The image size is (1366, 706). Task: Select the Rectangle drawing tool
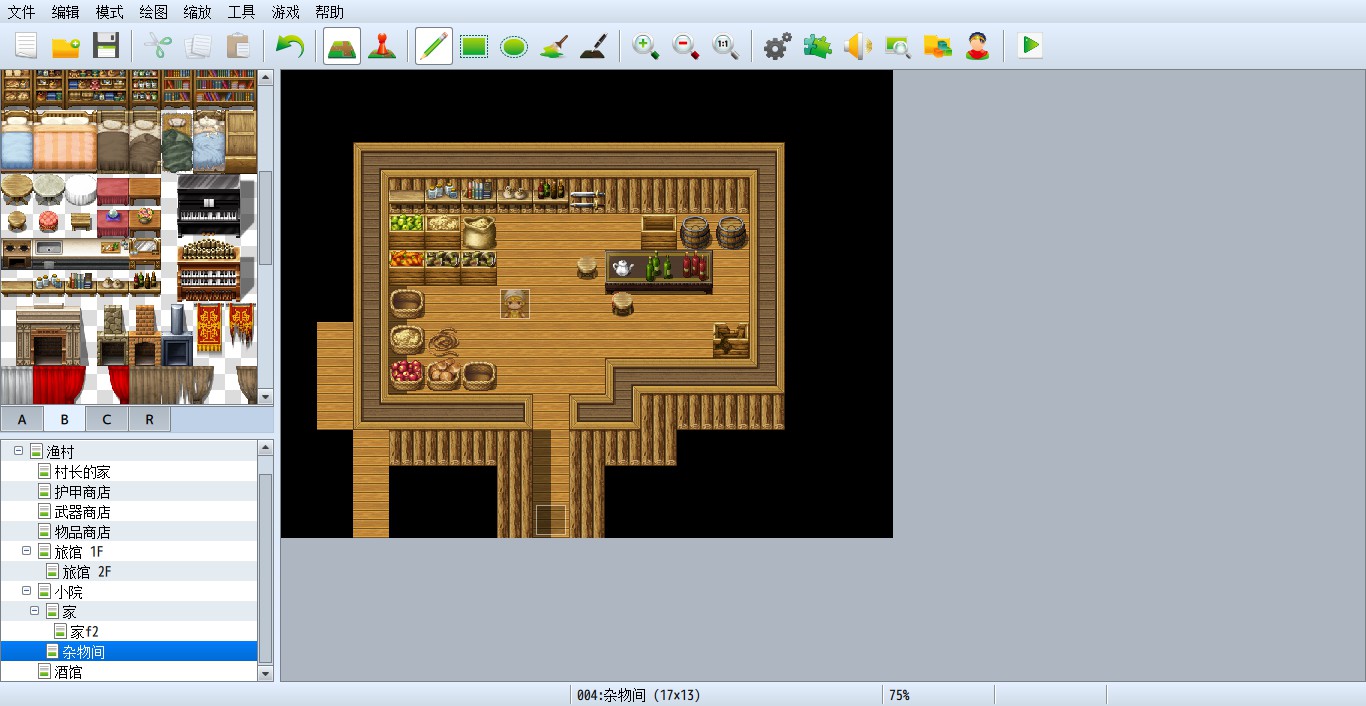(474, 46)
